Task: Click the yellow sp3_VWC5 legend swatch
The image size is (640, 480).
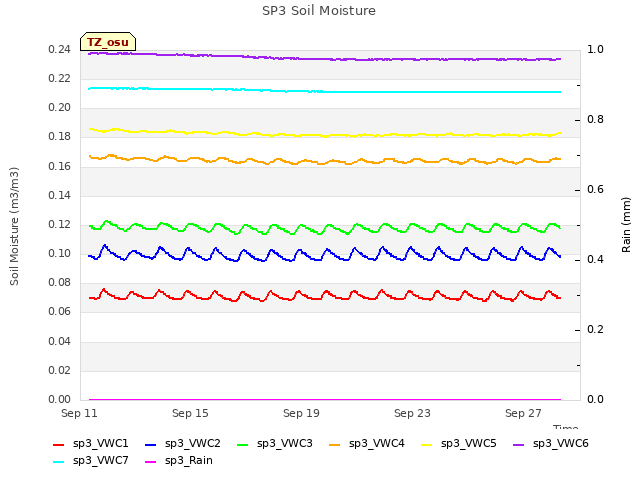Action: (427, 444)
